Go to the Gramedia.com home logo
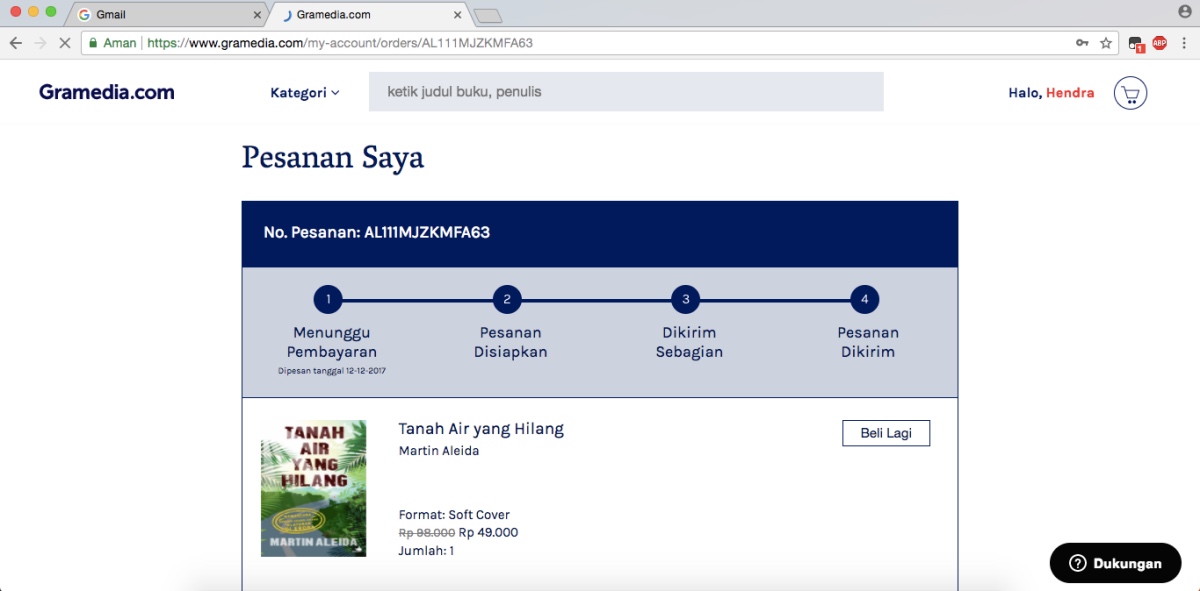 [107, 92]
